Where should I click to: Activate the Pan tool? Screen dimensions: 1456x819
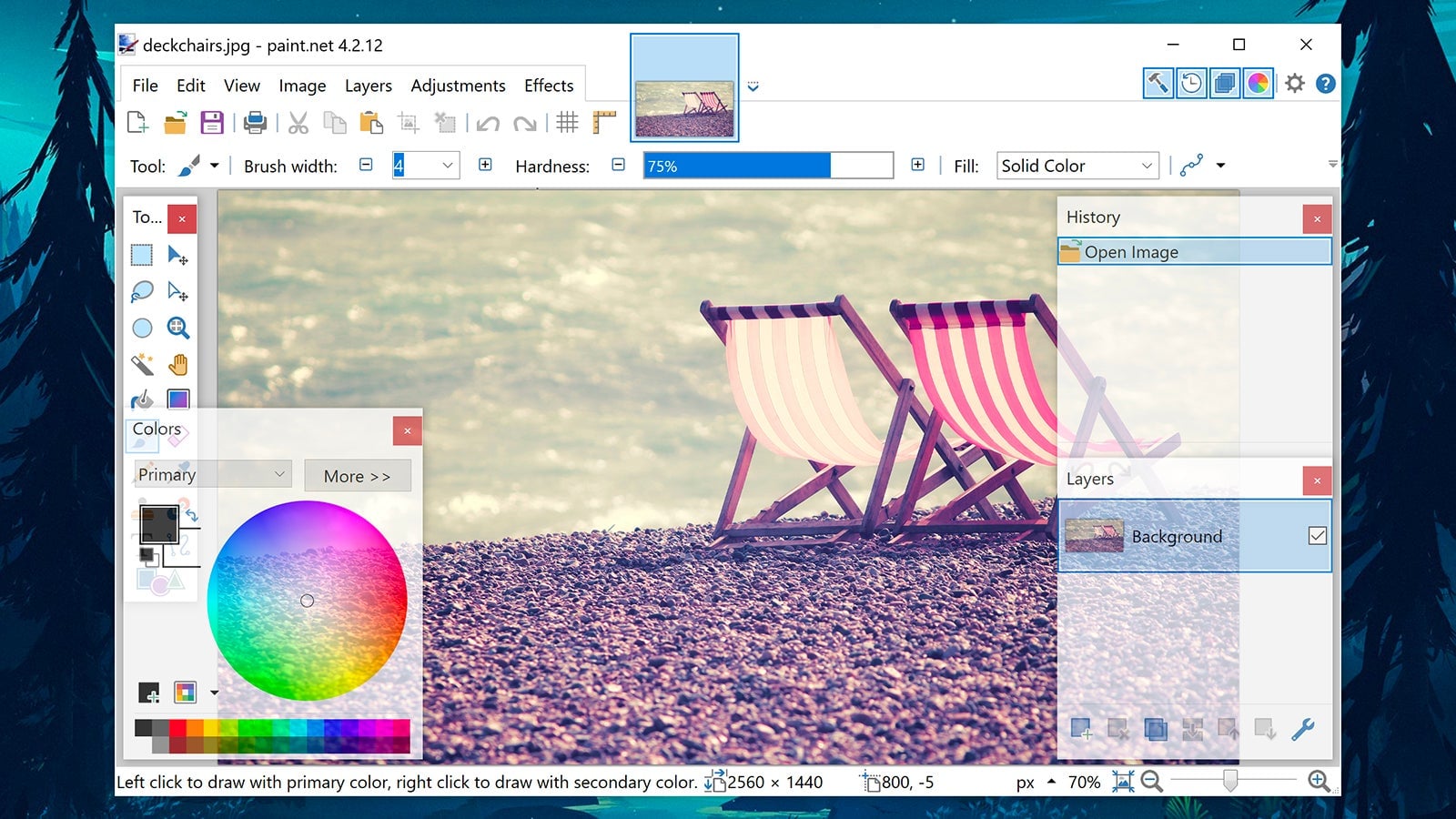[178, 364]
